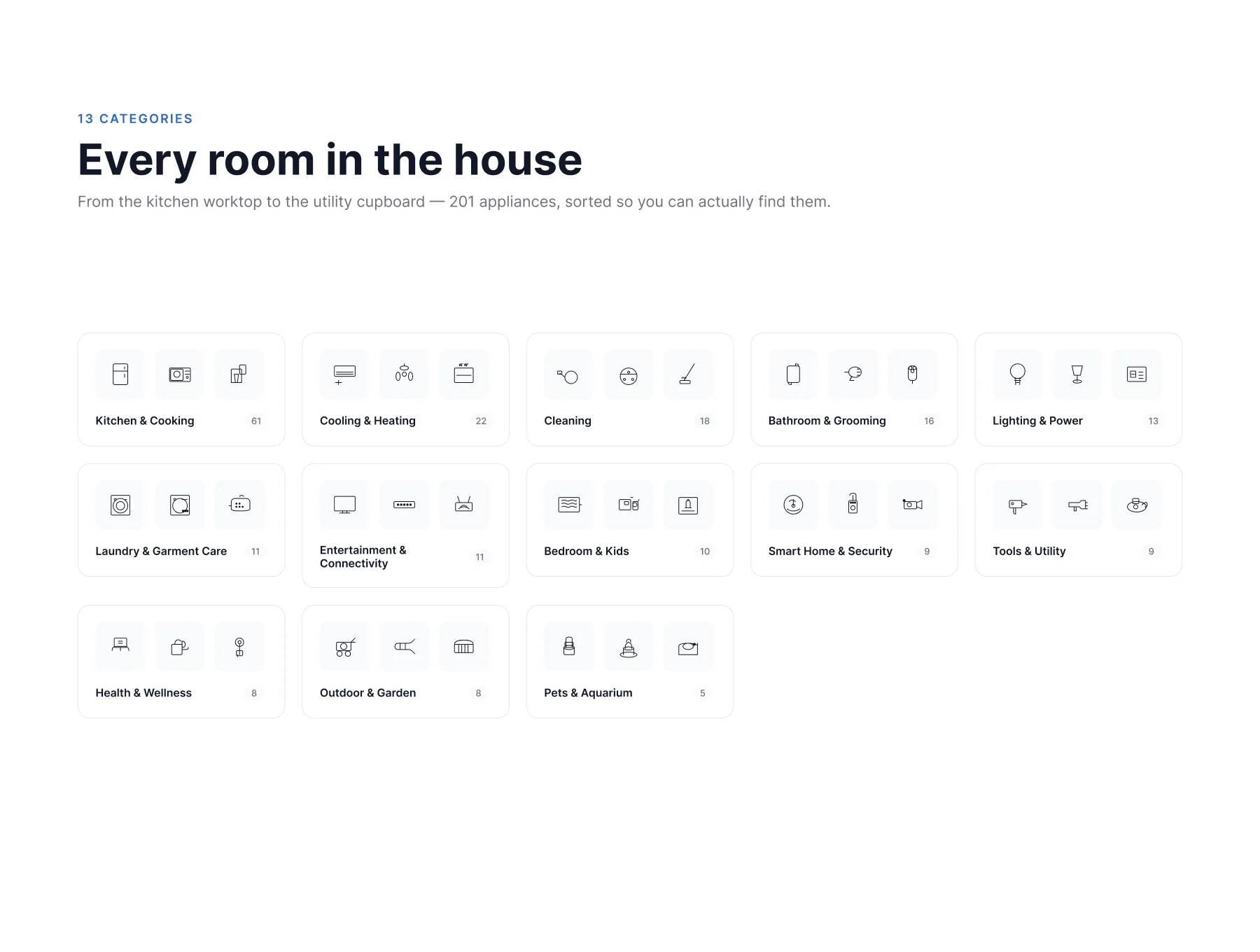Select the Wi-Fi router icon in Entertainment & Connectivity
Image resolution: width=1260 pixels, height=952 pixels.
[463, 505]
